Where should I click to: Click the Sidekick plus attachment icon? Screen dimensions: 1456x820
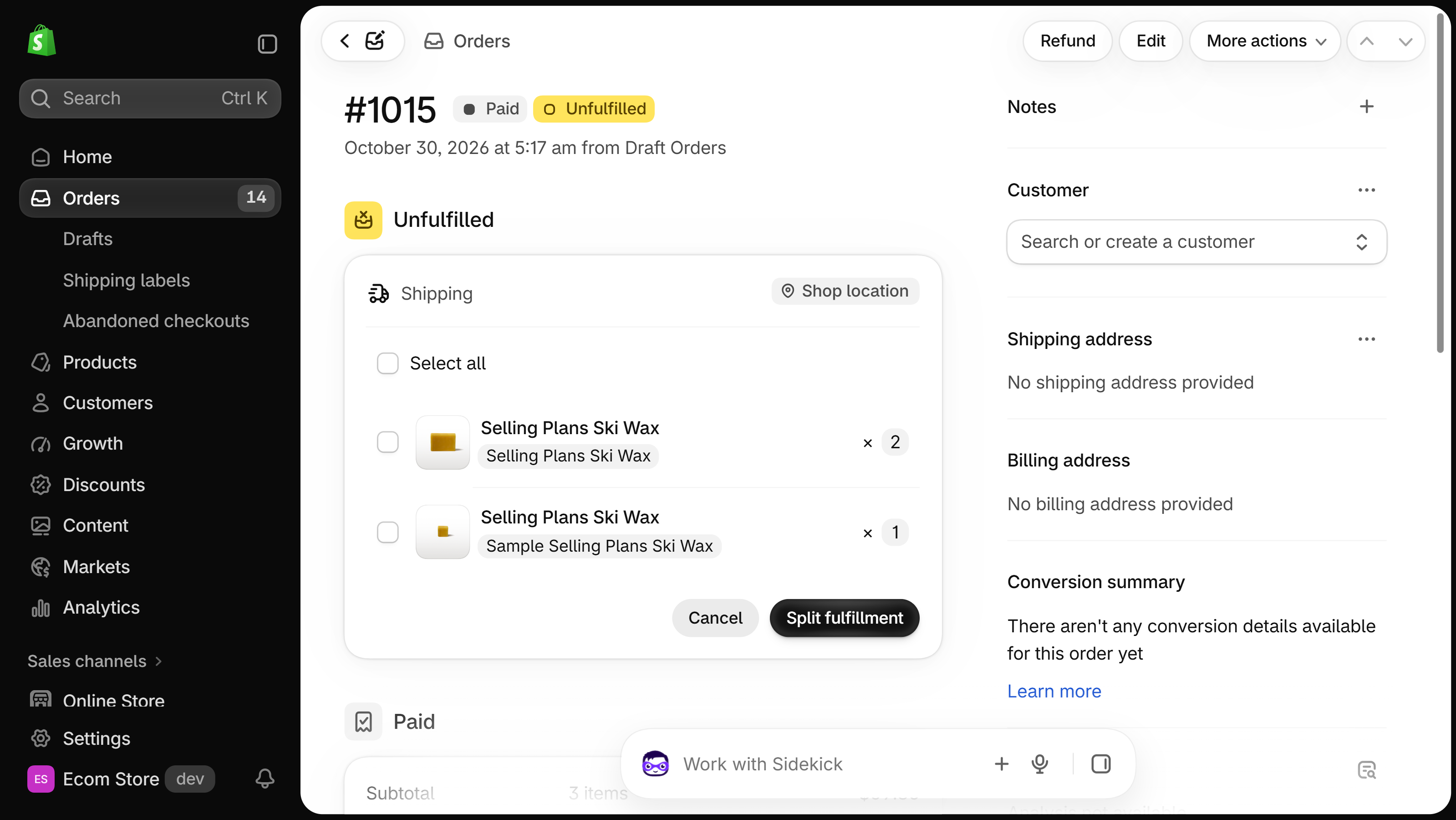pyautogui.click(x=1001, y=764)
